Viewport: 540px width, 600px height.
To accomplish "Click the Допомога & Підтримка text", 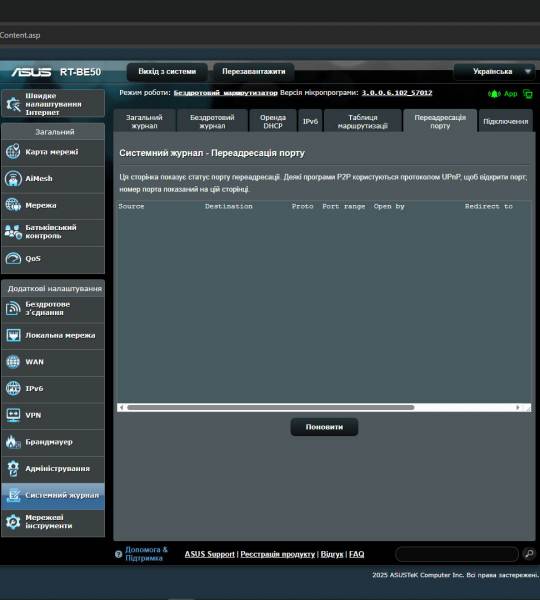I will (x=147, y=554).
